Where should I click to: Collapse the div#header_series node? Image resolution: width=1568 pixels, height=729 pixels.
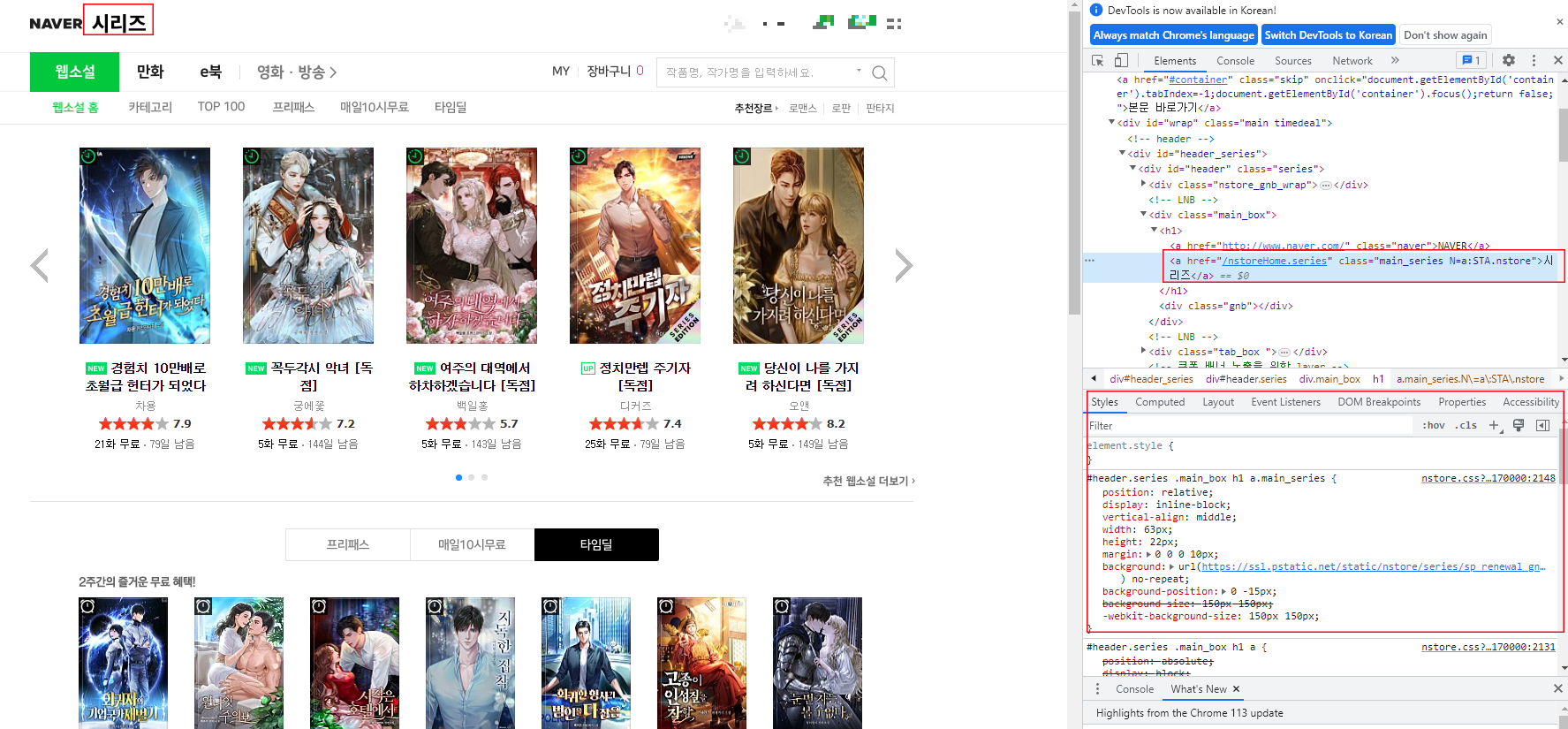point(1122,153)
